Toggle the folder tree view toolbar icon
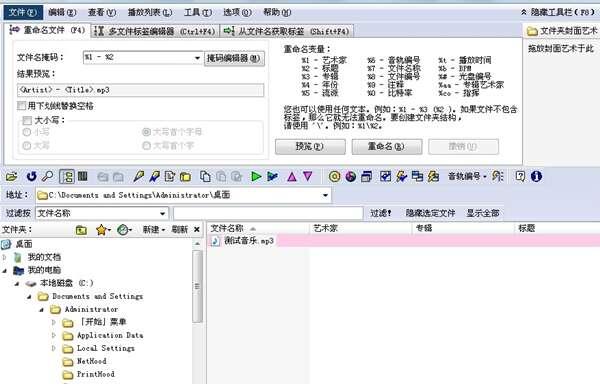Viewport: 600px width, 384px height. (x=67, y=176)
